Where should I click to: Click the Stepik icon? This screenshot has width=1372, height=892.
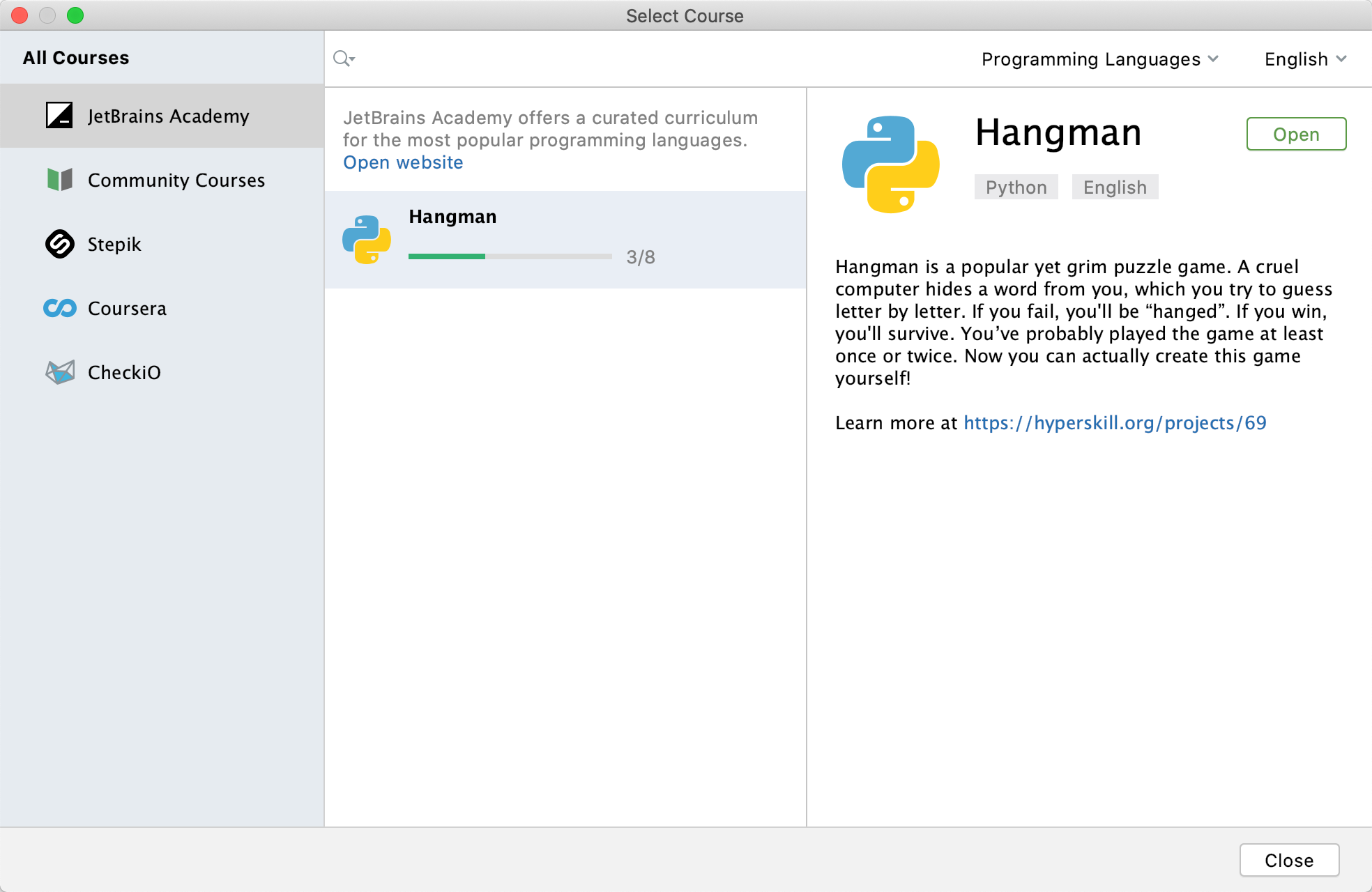(x=58, y=244)
